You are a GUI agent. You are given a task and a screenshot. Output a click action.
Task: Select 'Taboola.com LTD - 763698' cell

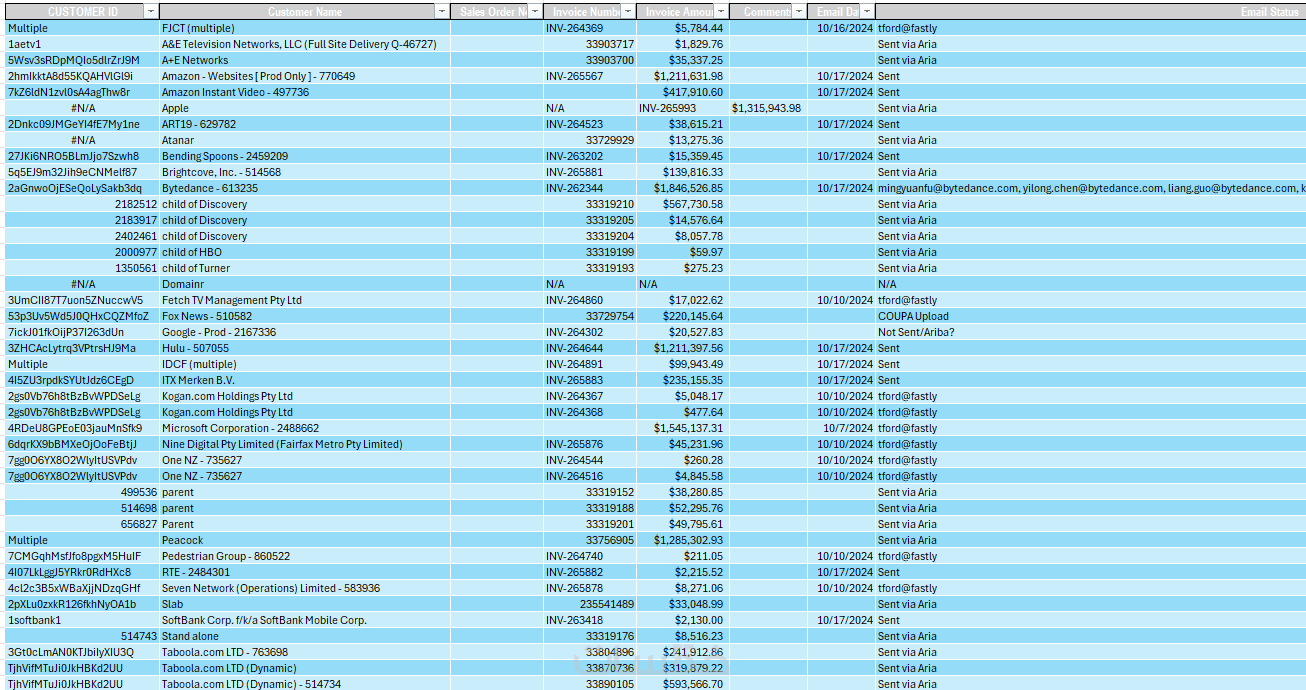[x=305, y=652]
